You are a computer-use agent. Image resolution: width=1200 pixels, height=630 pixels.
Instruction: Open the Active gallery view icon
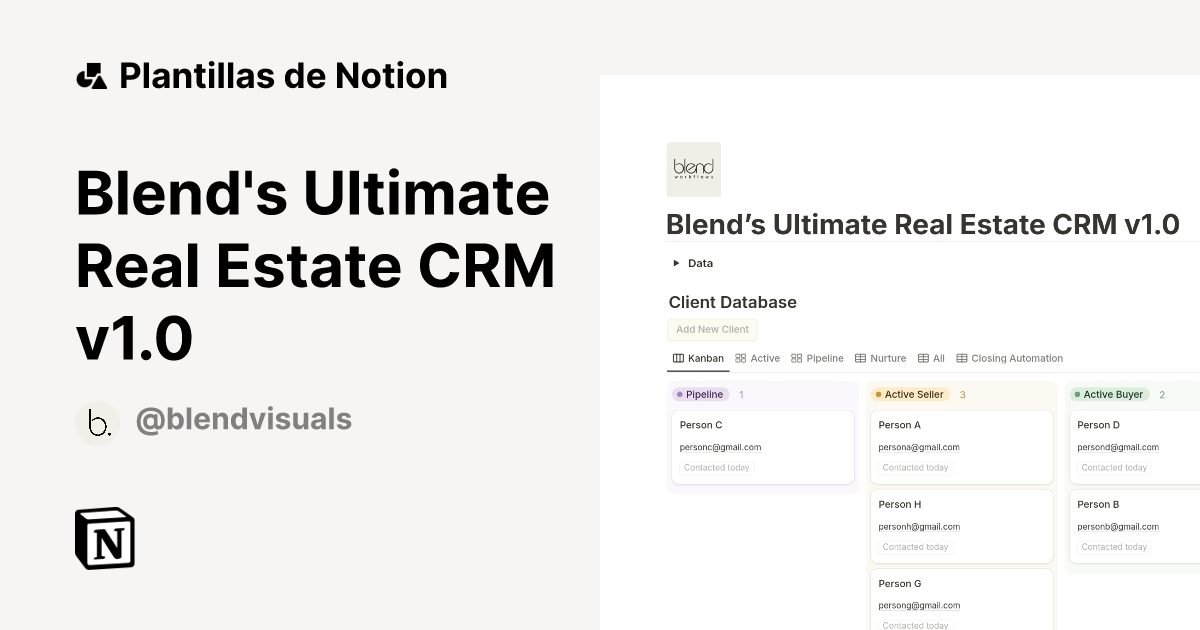coord(740,358)
